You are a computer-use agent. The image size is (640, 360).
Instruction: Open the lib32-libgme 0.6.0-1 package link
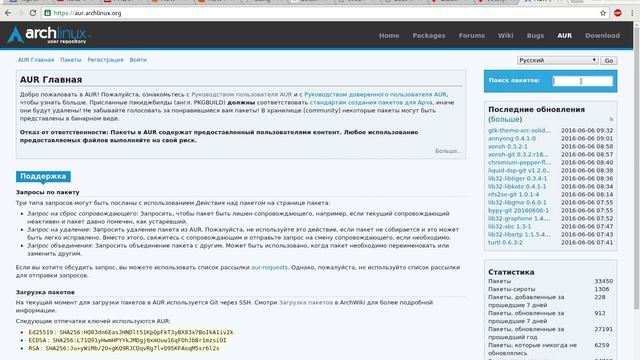coord(517,202)
